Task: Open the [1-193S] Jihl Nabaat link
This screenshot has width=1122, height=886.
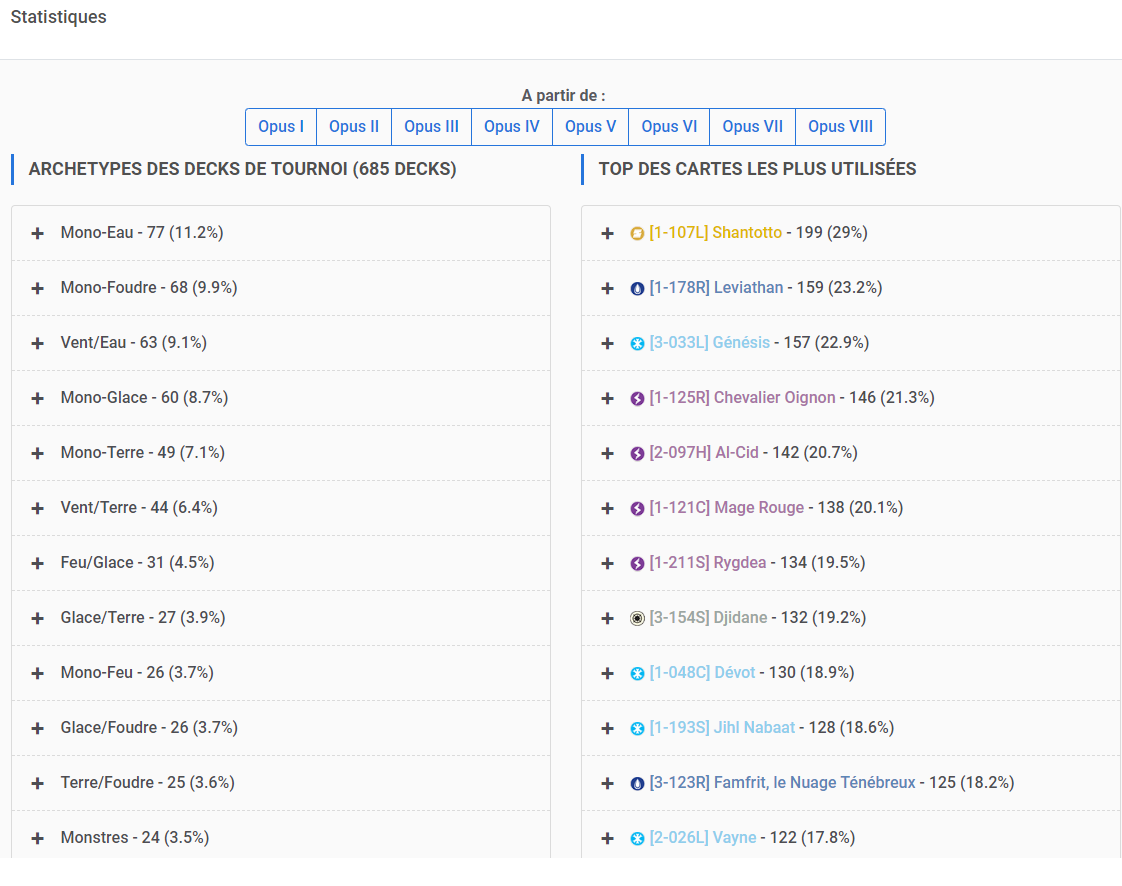Action: click(722, 728)
